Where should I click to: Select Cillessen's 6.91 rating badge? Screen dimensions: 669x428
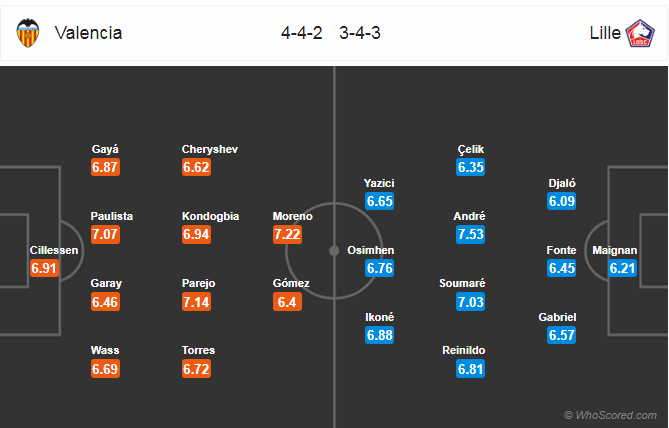pos(44,268)
